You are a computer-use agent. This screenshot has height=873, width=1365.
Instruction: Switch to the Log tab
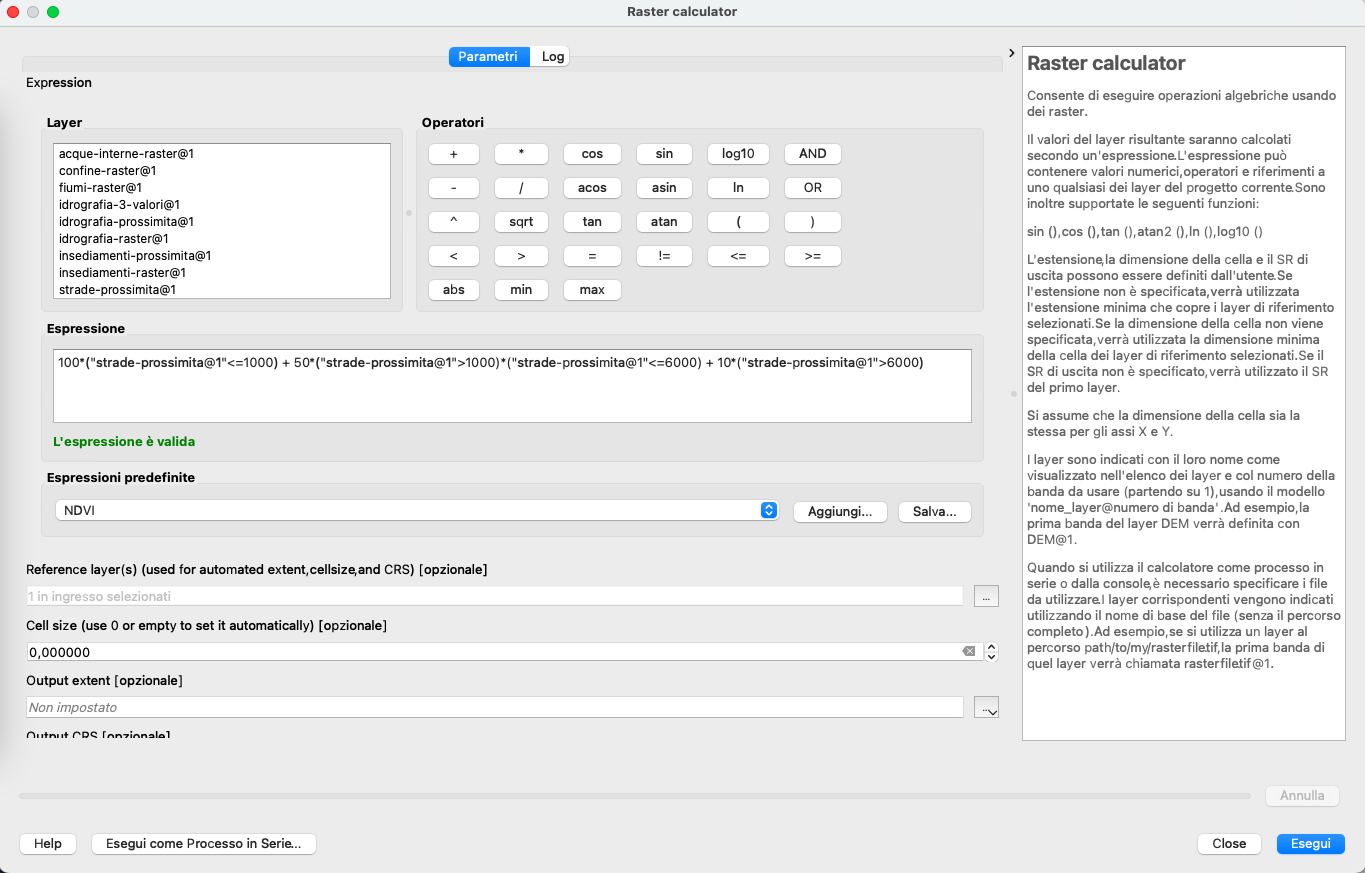point(553,57)
